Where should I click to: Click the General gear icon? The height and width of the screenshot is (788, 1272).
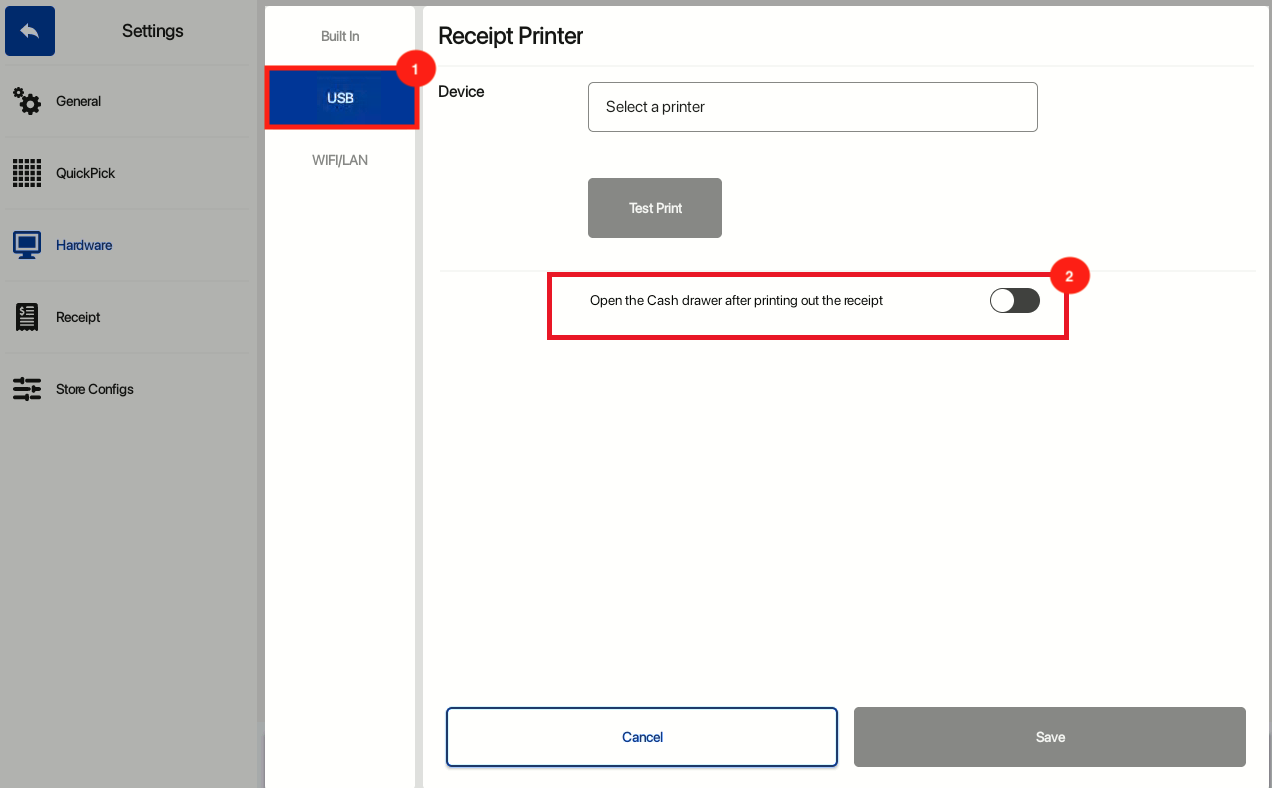pyautogui.click(x=27, y=101)
